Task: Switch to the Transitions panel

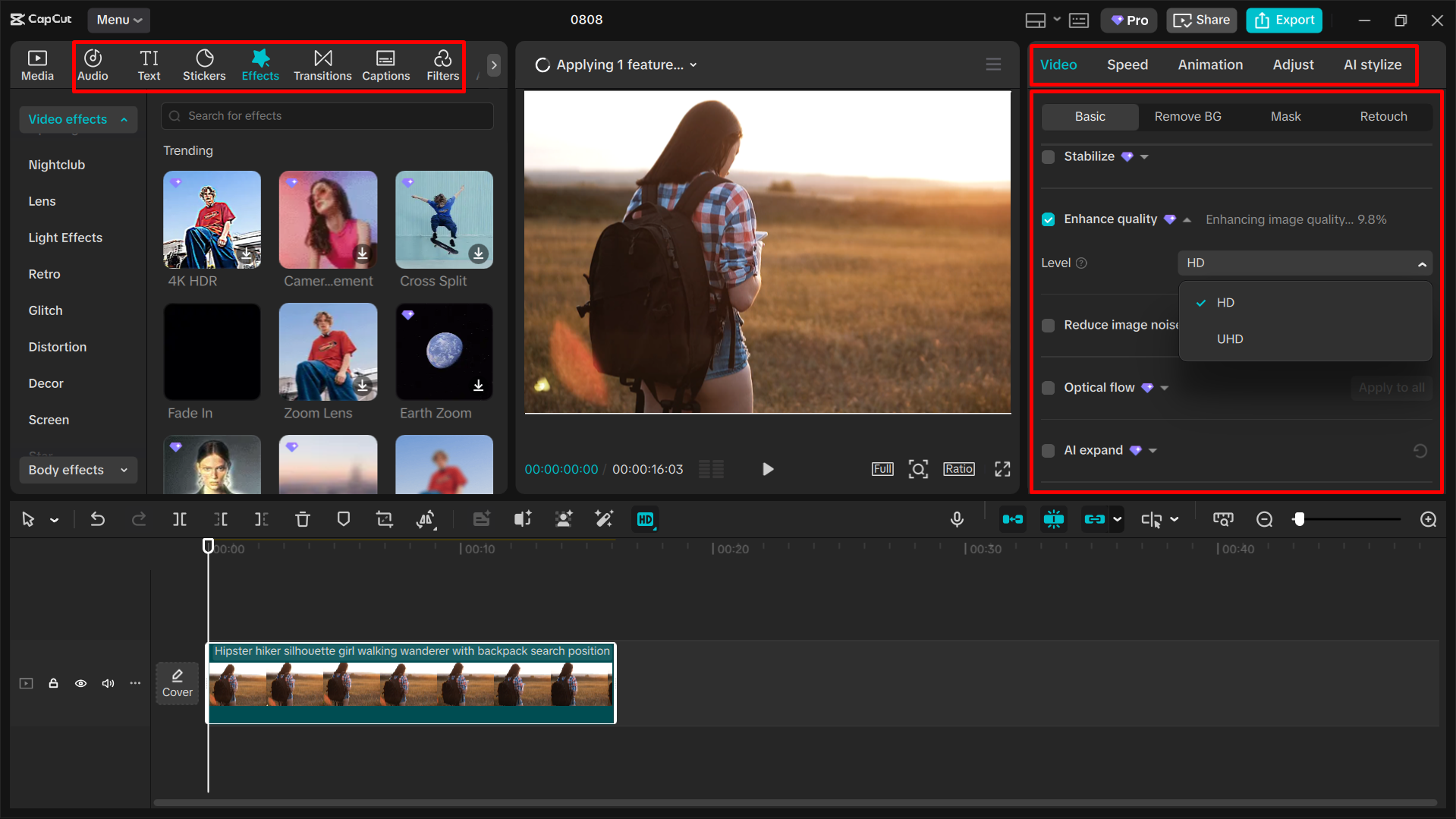Action: (x=322, y=65)
